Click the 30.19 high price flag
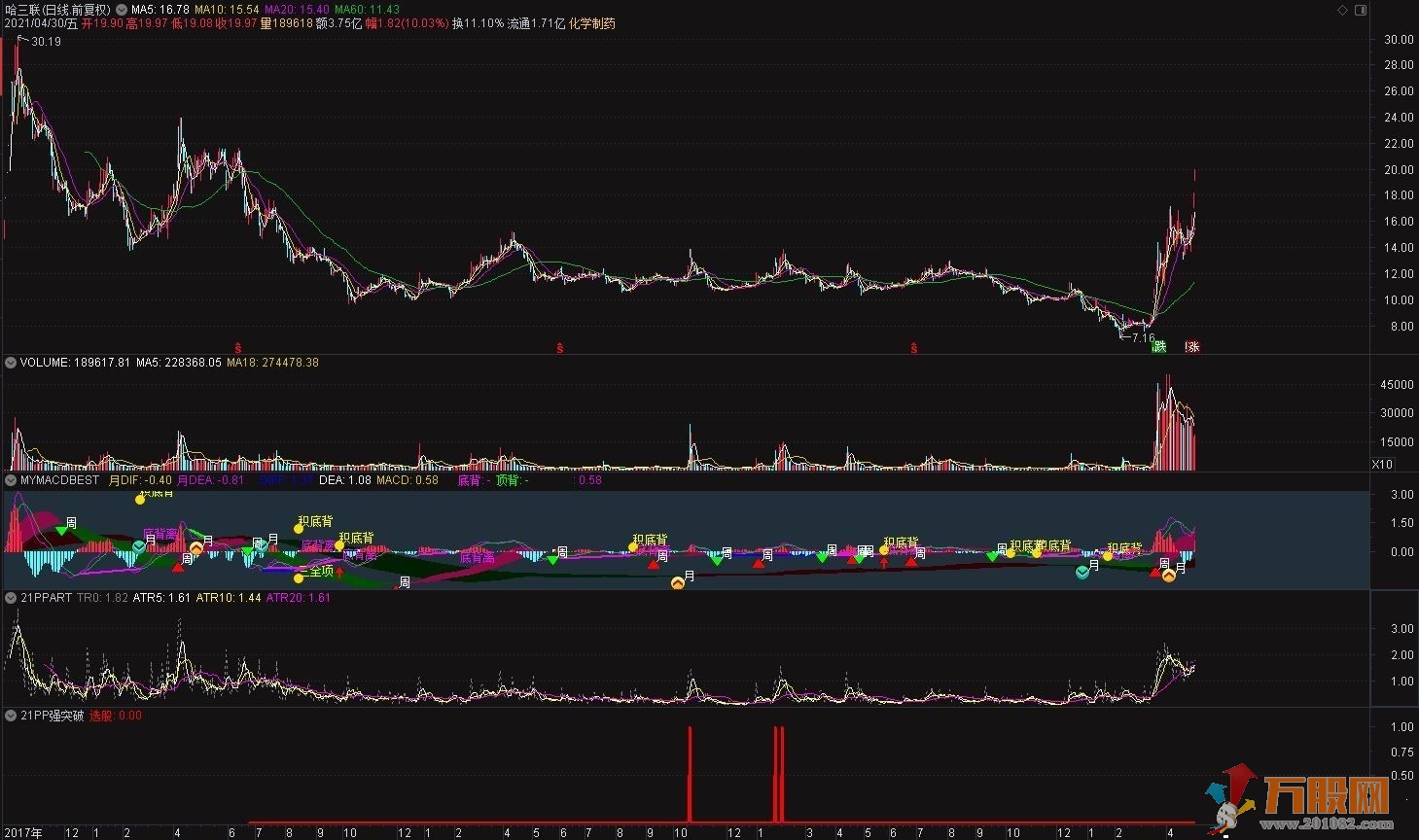The image size is (1419, 840). click(46, 42)
